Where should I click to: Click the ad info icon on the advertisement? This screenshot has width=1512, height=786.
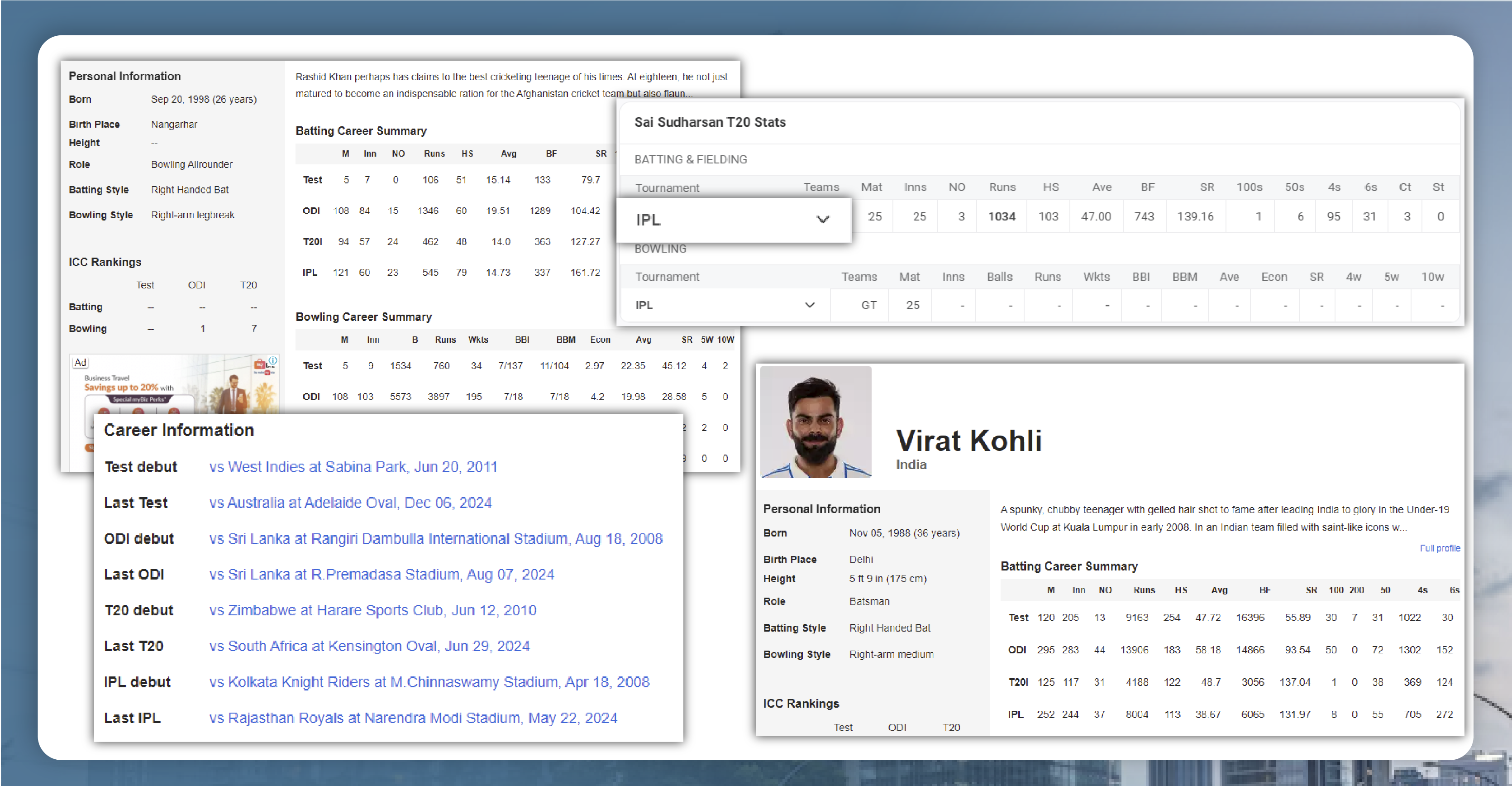[273, 360]
